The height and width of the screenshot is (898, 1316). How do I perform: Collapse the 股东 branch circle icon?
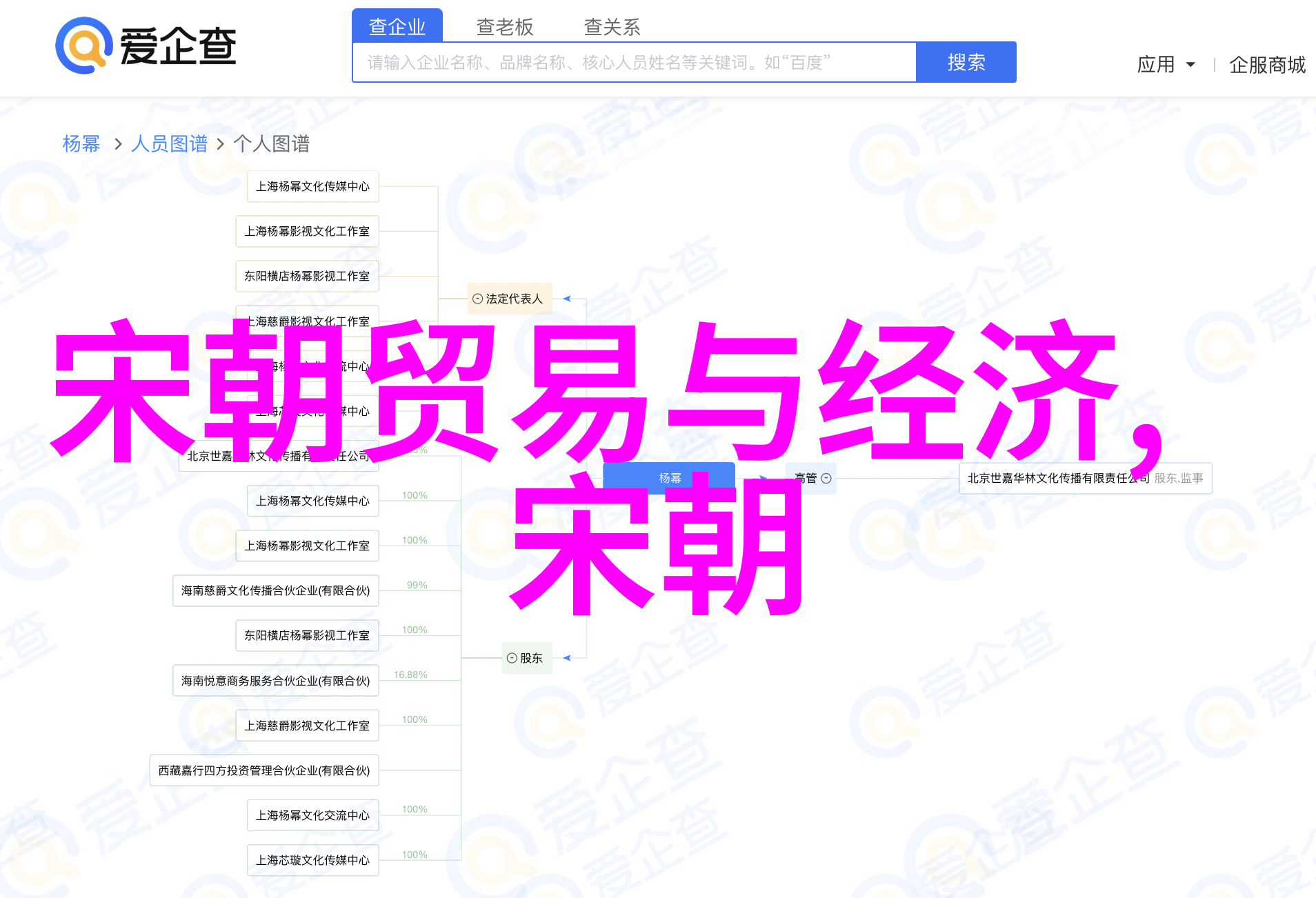coord(512,658)
